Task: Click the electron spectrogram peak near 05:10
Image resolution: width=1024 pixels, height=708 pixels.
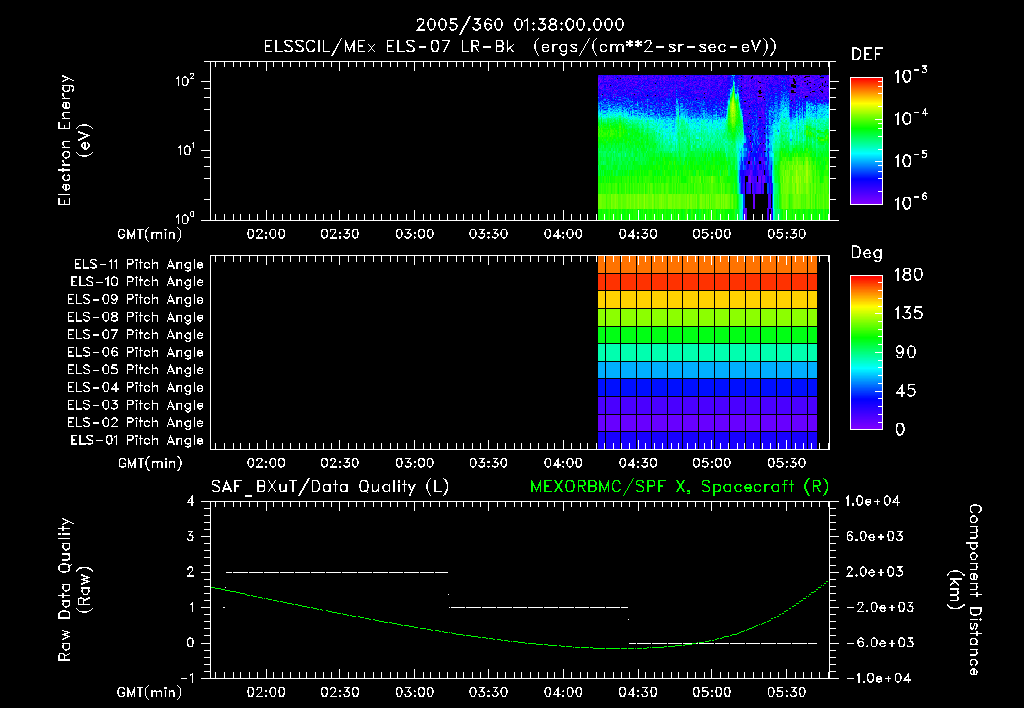Action: [733, 108]
